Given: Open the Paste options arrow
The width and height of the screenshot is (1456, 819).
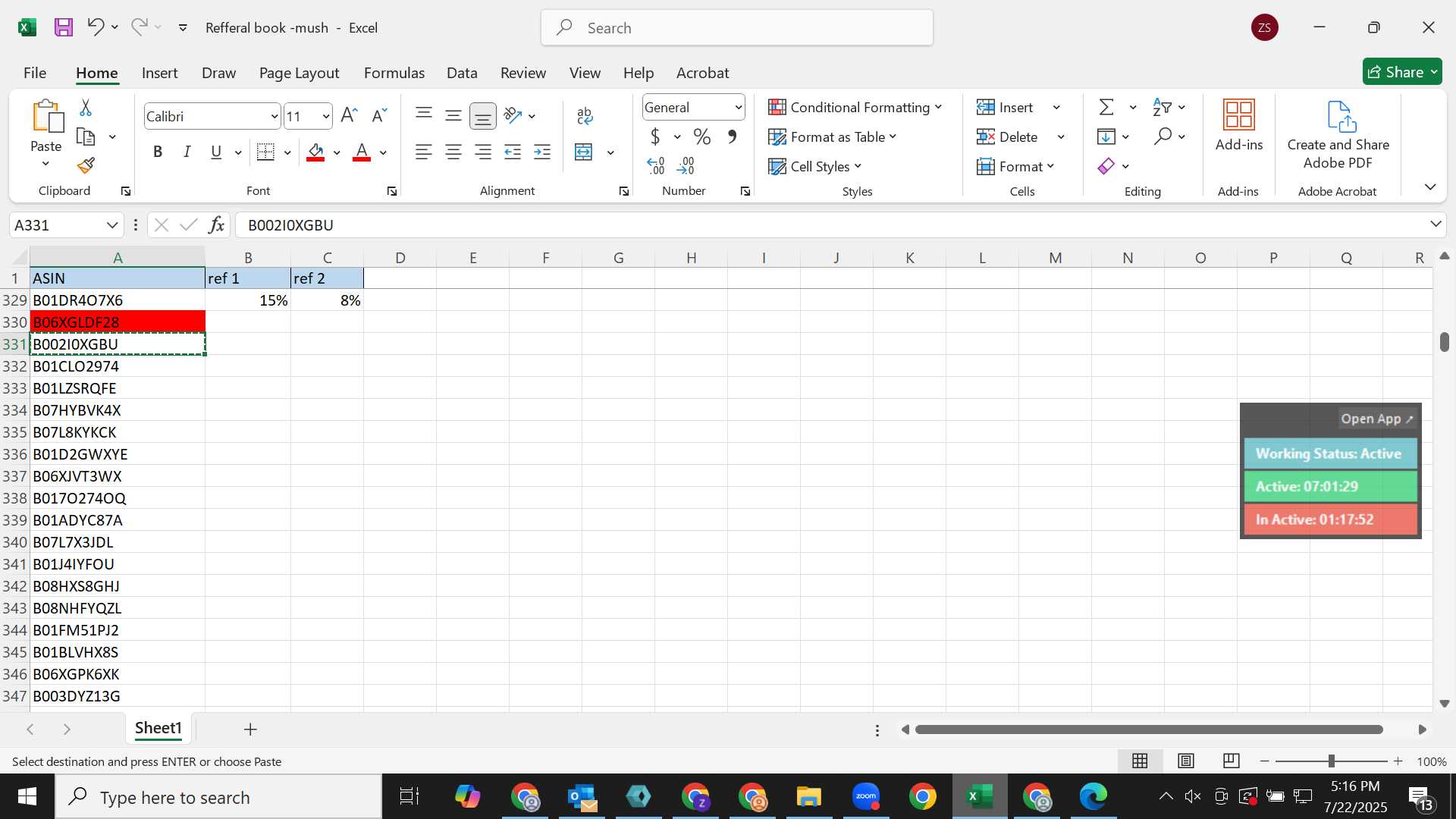Looking at the screenshot, I should click(45, 164).
